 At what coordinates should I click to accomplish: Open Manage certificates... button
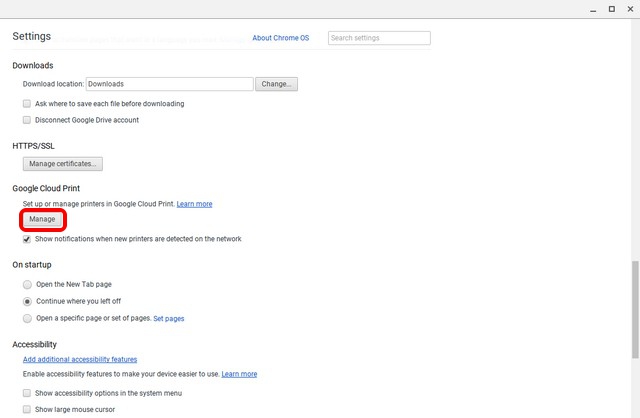click(x=63, y=164)
